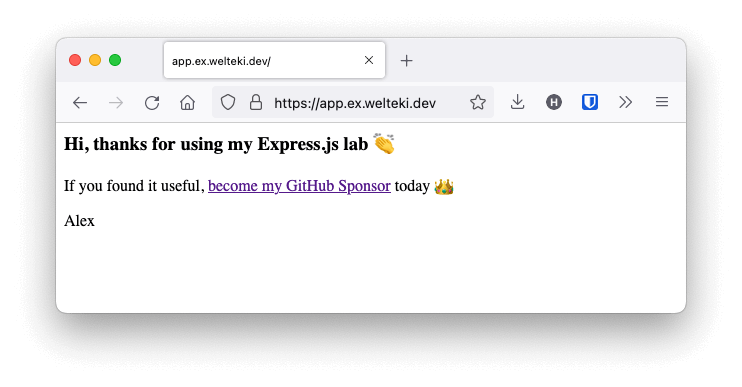Show tracking protection shield info

[x=228, y=102]
